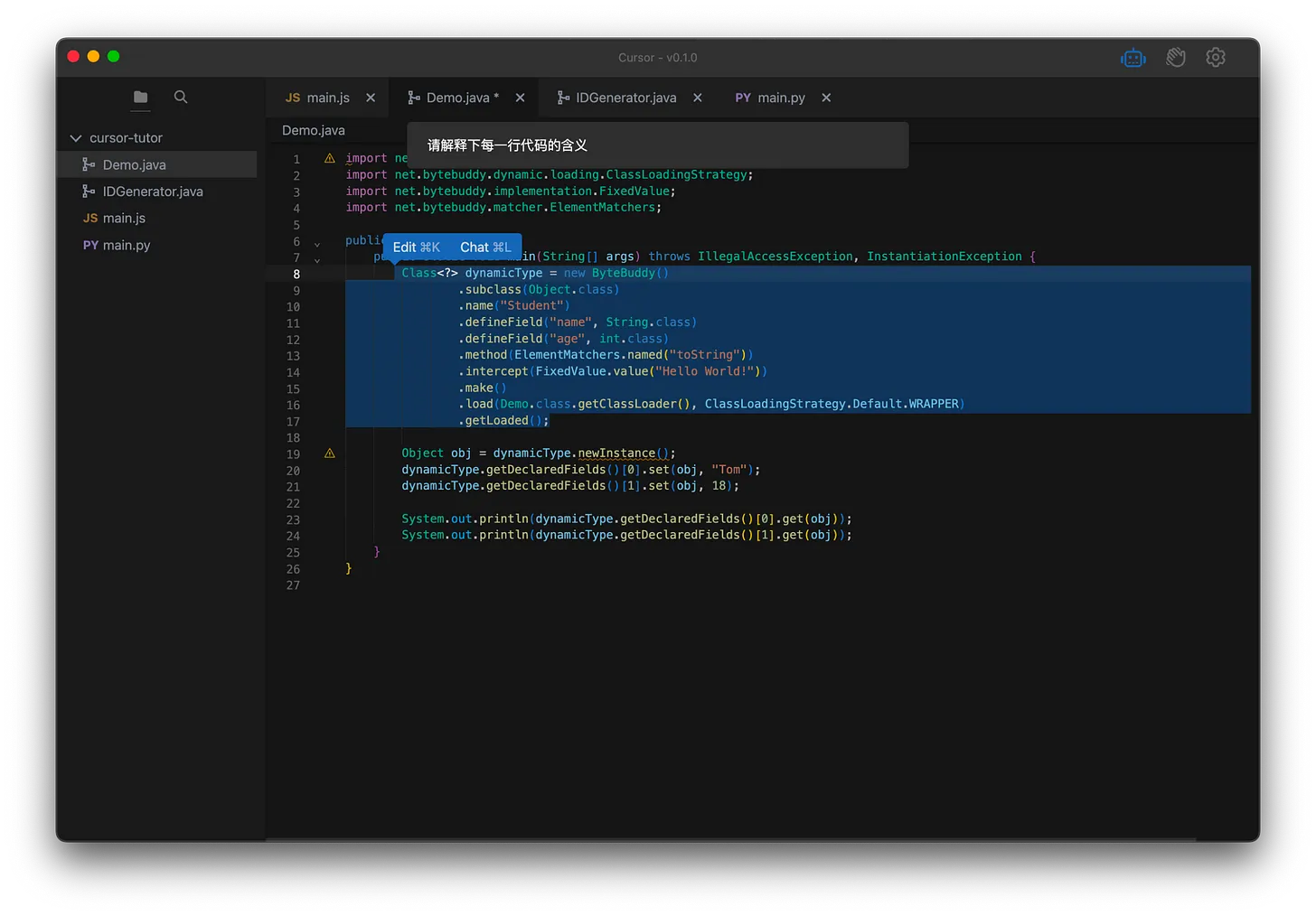Click the warning icon on line 1
Screen dimensions: 1316x916
tap(330, 158)
